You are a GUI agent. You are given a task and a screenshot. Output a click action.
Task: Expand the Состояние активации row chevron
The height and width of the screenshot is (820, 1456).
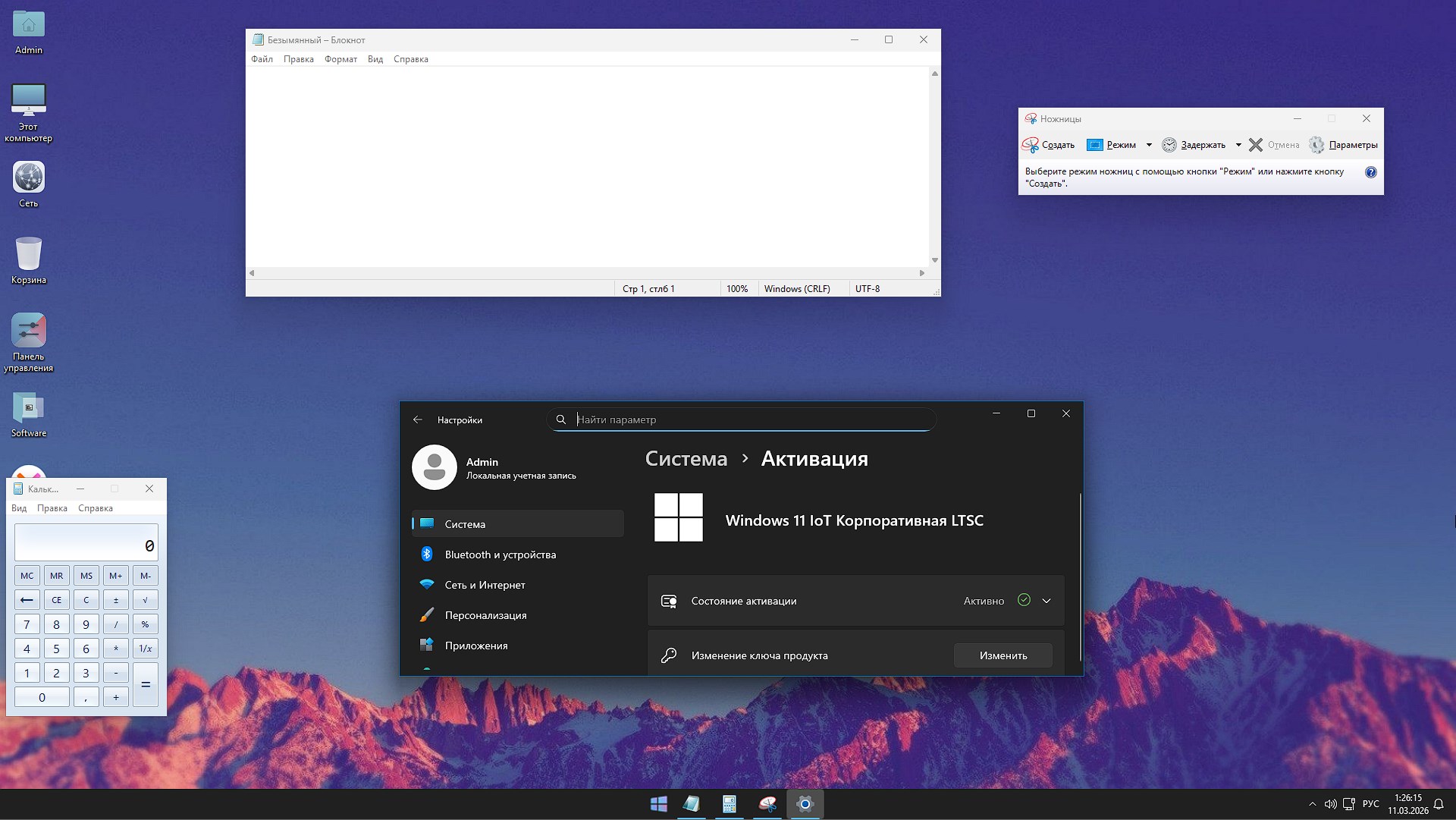pos(1047,600)
